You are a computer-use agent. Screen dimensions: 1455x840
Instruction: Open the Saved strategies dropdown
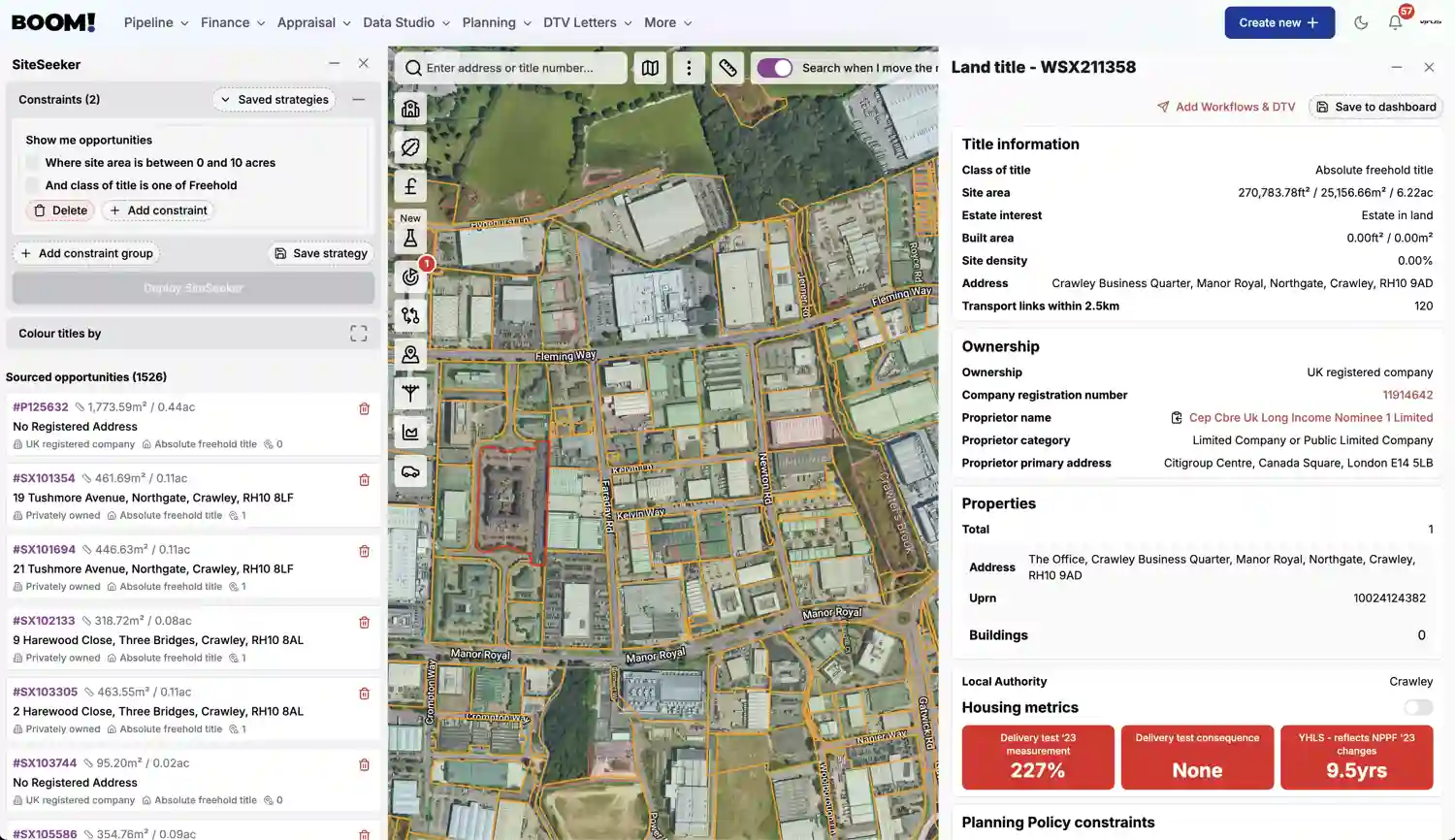click(x=275, y=99)
